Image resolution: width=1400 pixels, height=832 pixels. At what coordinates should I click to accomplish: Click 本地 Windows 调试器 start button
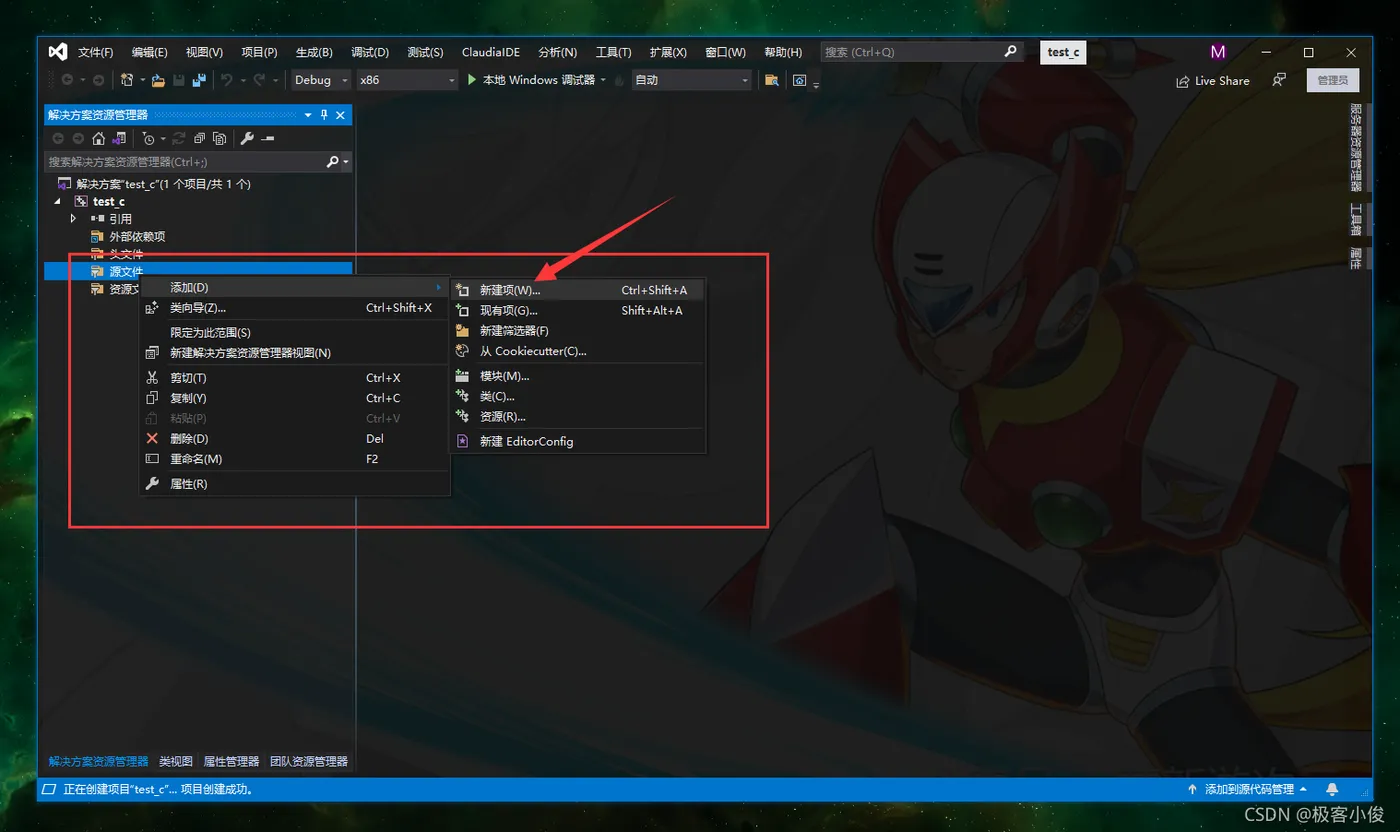(x=530, y=80)
